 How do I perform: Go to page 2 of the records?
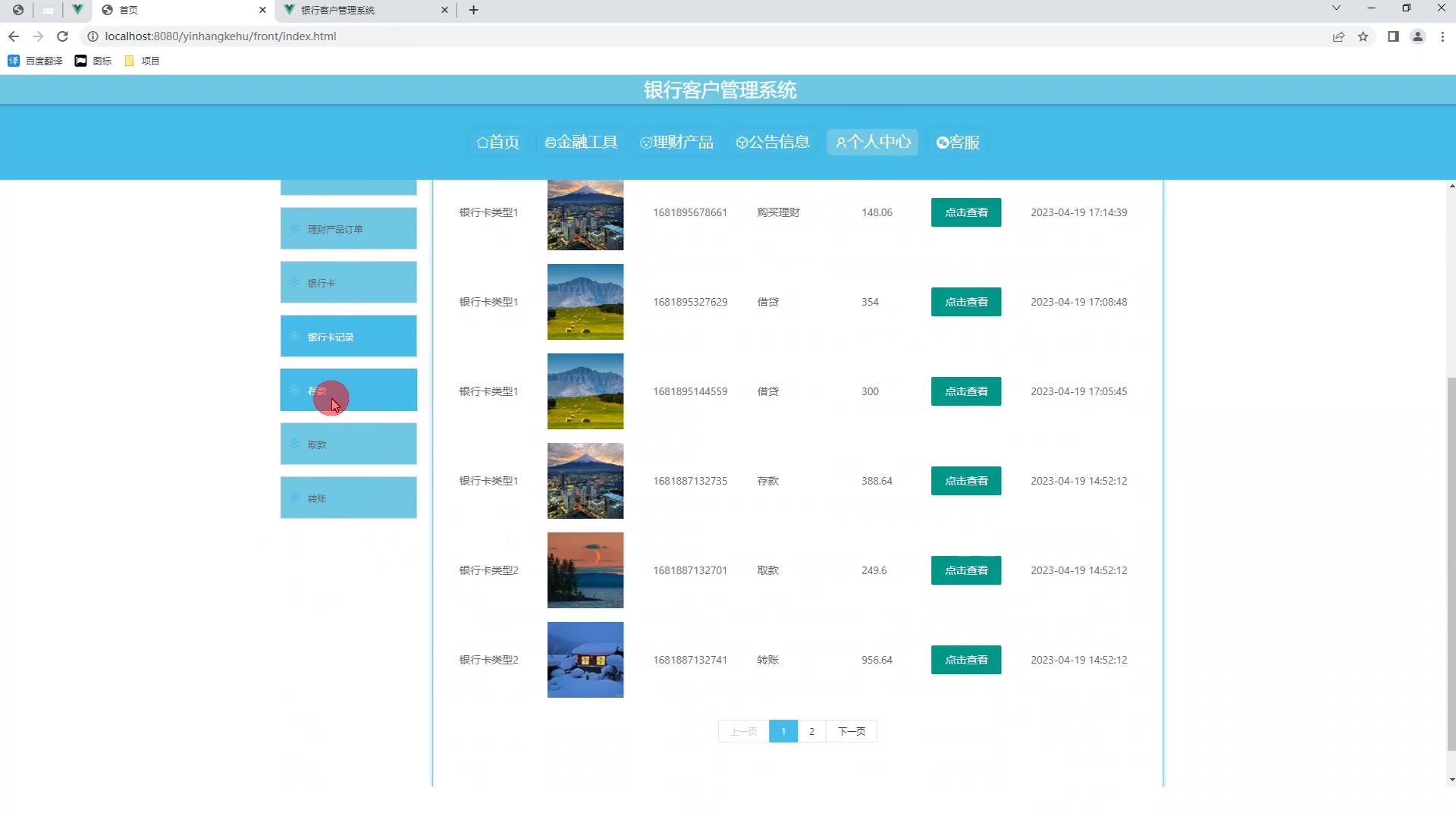point(811,731)
